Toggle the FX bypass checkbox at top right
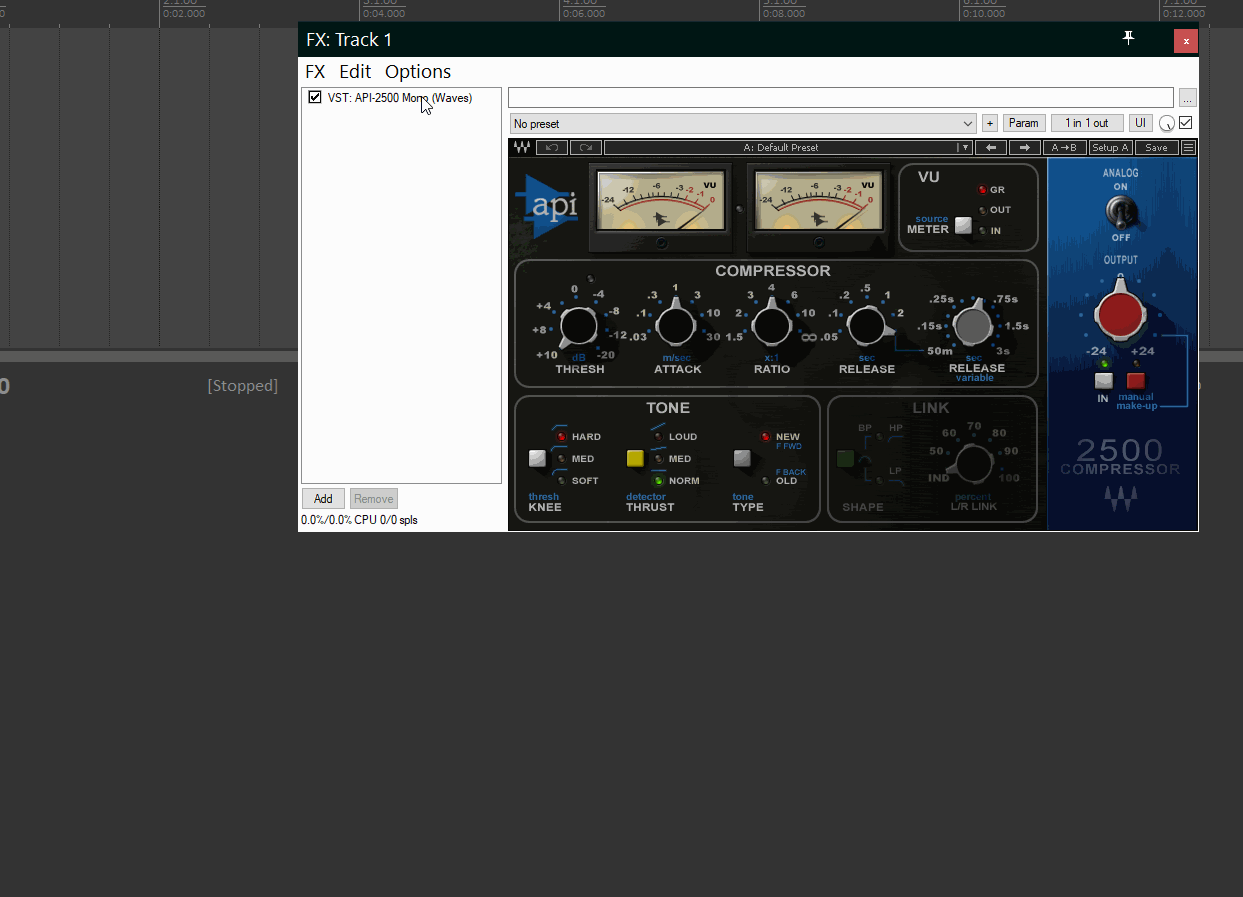This screenshot has height=897, width=1243. 1186,123
